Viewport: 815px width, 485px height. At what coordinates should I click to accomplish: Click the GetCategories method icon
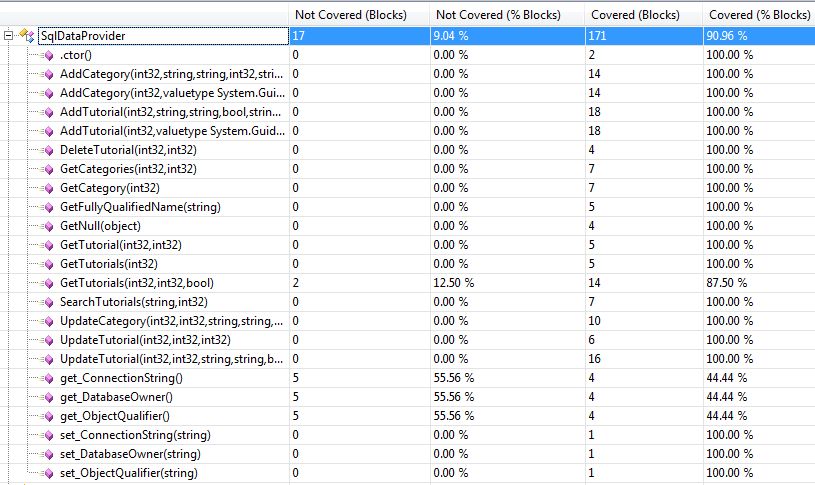click(48, 169)
